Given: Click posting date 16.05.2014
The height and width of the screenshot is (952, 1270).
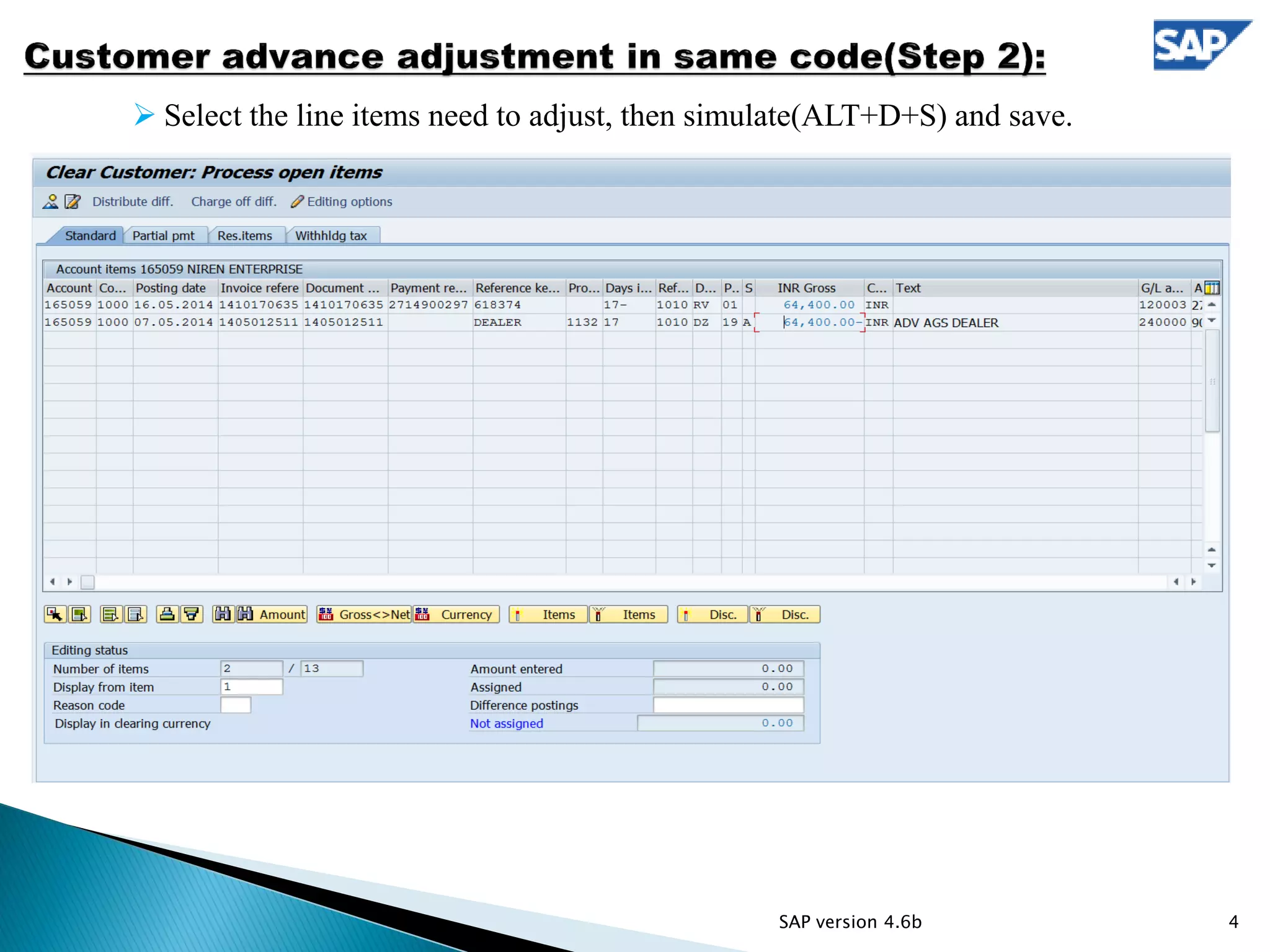Looking at the screenshot, I should pyautogui.click(x=174, y=305).
